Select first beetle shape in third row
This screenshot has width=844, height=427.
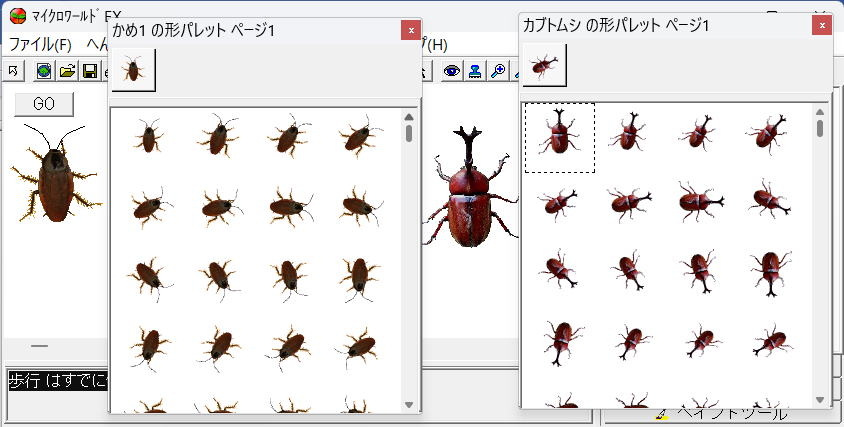[x=559, y=268]
